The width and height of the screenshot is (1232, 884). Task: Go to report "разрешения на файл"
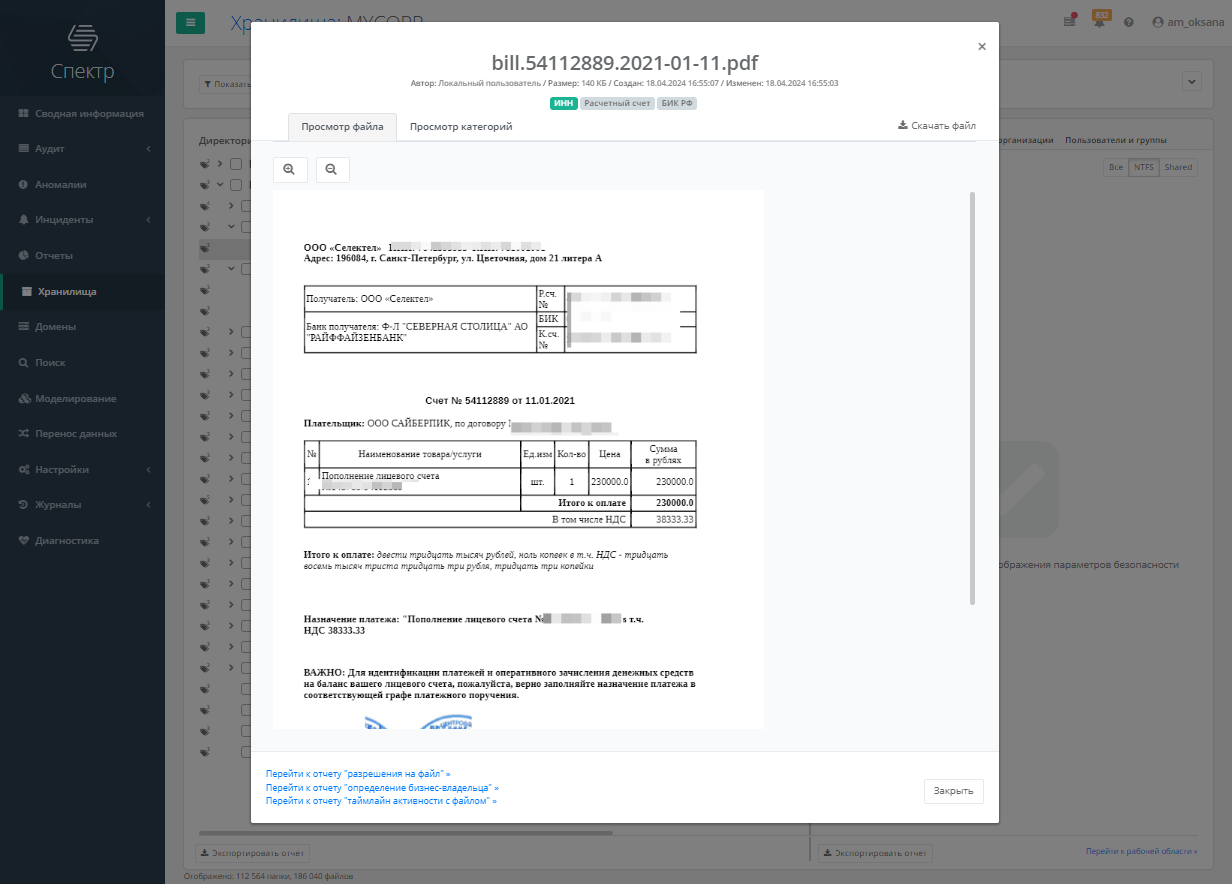coord(358,774)
